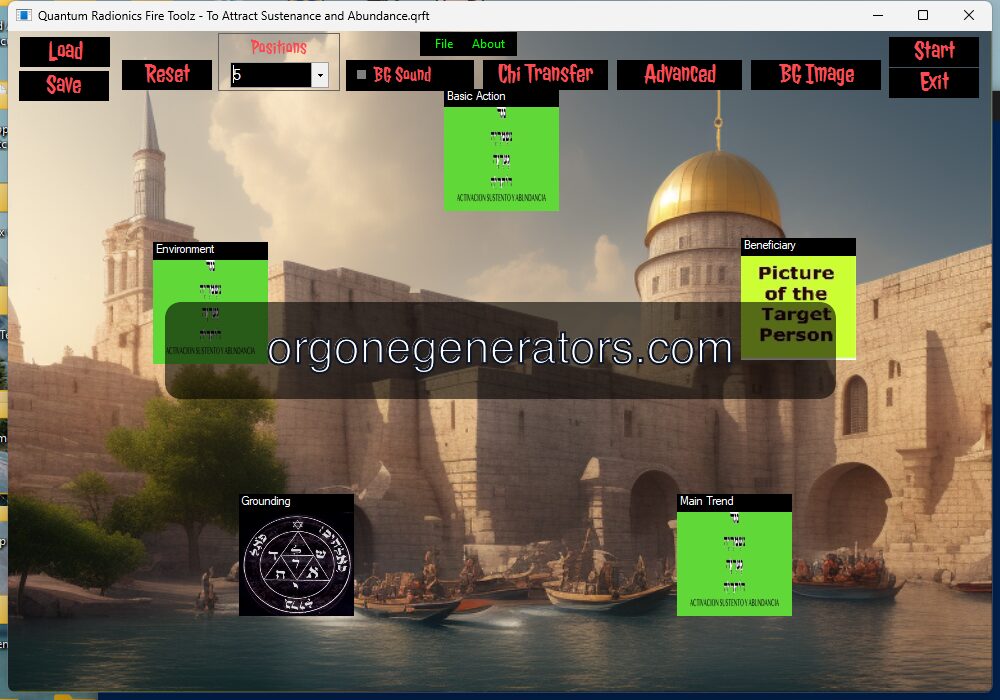Select the Main Trend green image
Image resolution: width=1000 pixels, height=700 pixels.
coord(734,564)
